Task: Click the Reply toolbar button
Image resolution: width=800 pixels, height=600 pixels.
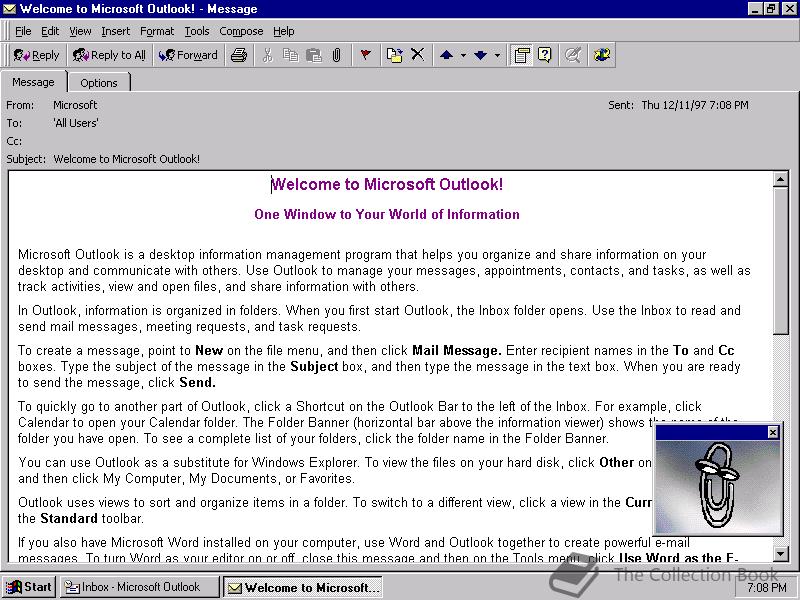Action: click(x=36, y=55)
